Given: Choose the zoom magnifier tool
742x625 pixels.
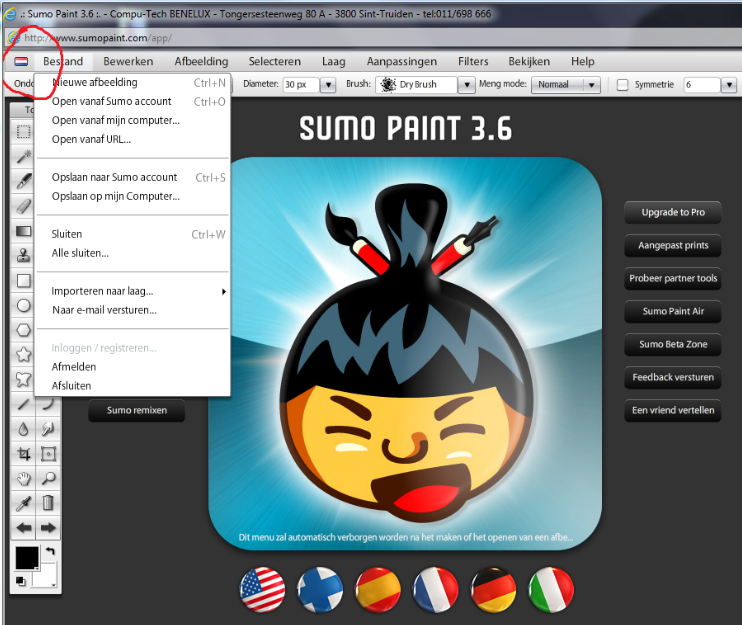Looking at the screenshot, I should [x=47, y=478].
